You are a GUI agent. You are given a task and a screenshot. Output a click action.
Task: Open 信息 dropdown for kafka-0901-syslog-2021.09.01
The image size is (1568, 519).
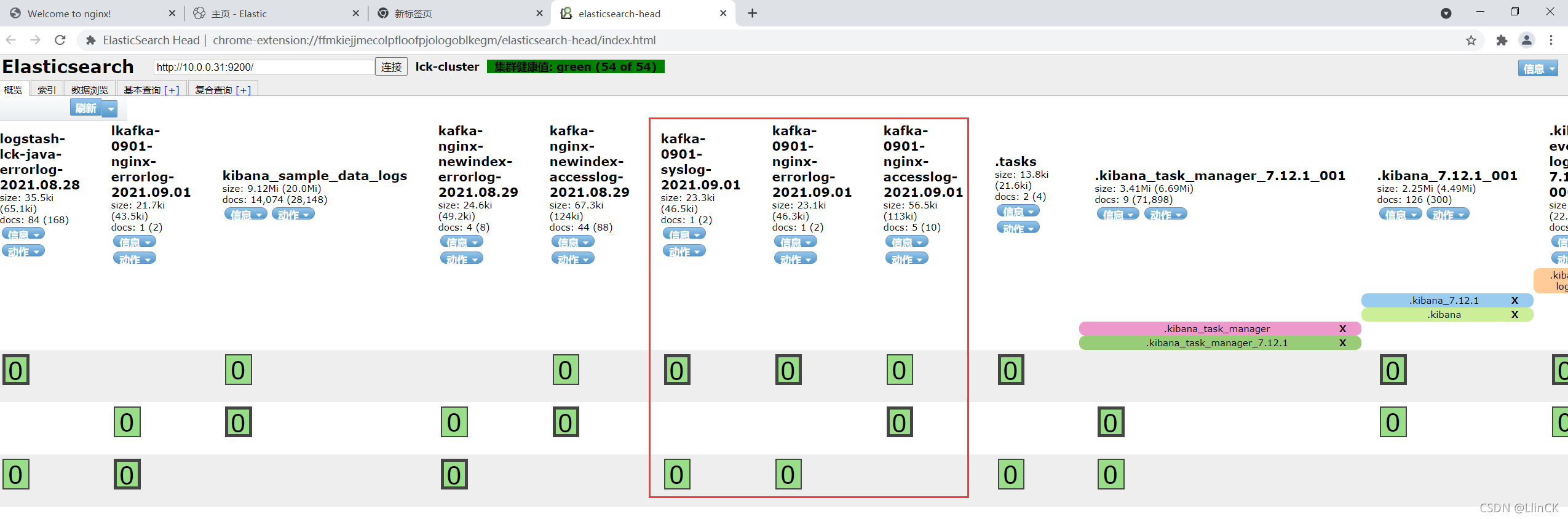(684, 234)
